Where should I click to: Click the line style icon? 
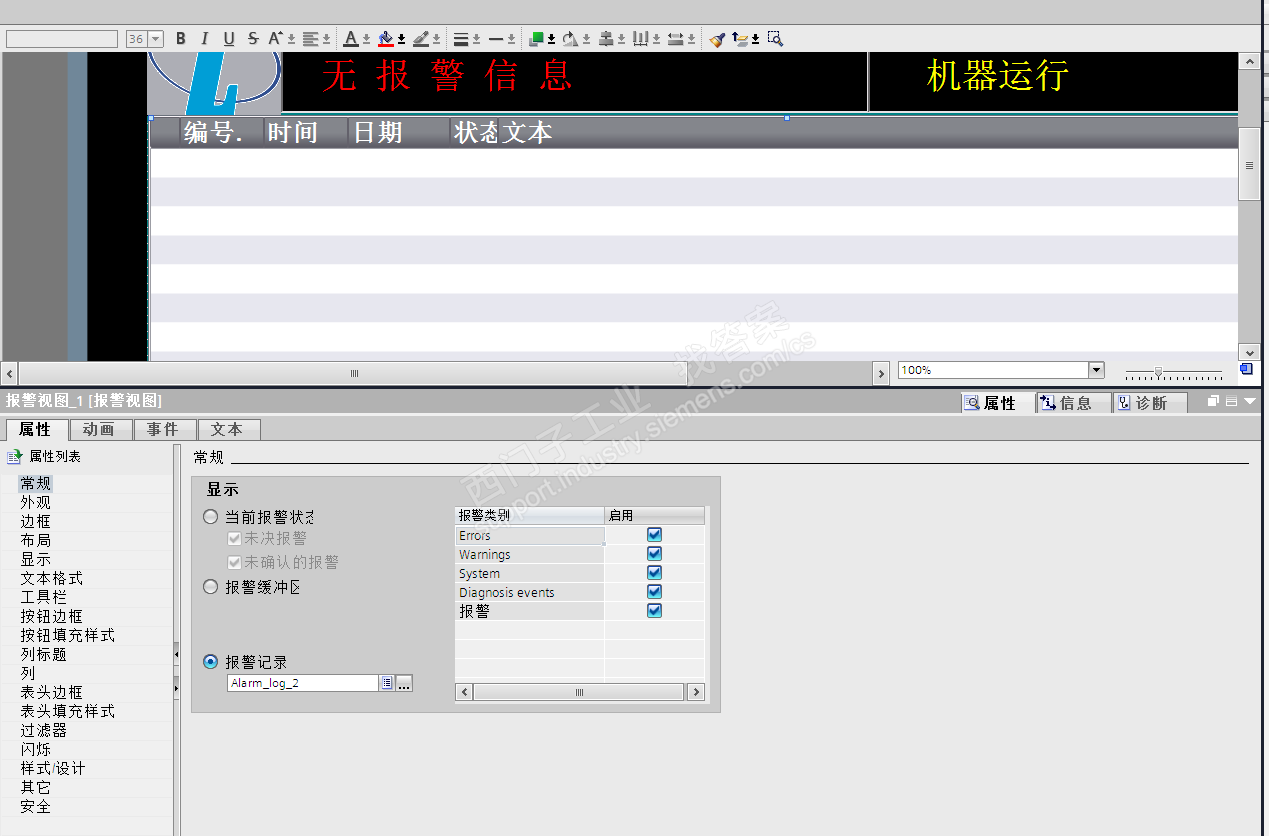click(x=496, y=39)
